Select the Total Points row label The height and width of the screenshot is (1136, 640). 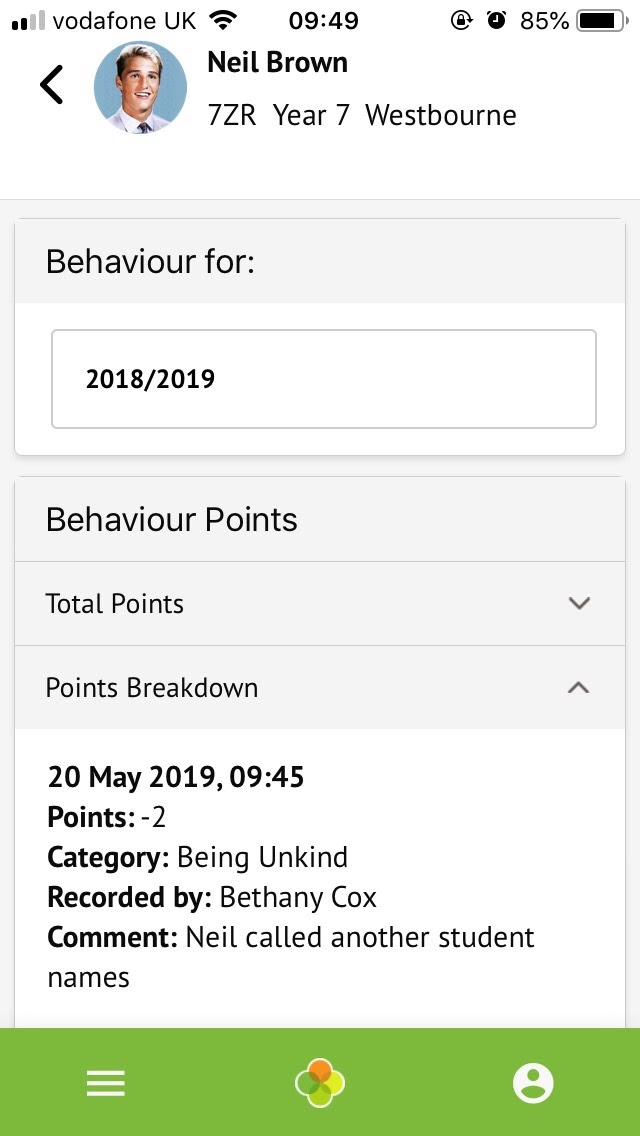115,604
